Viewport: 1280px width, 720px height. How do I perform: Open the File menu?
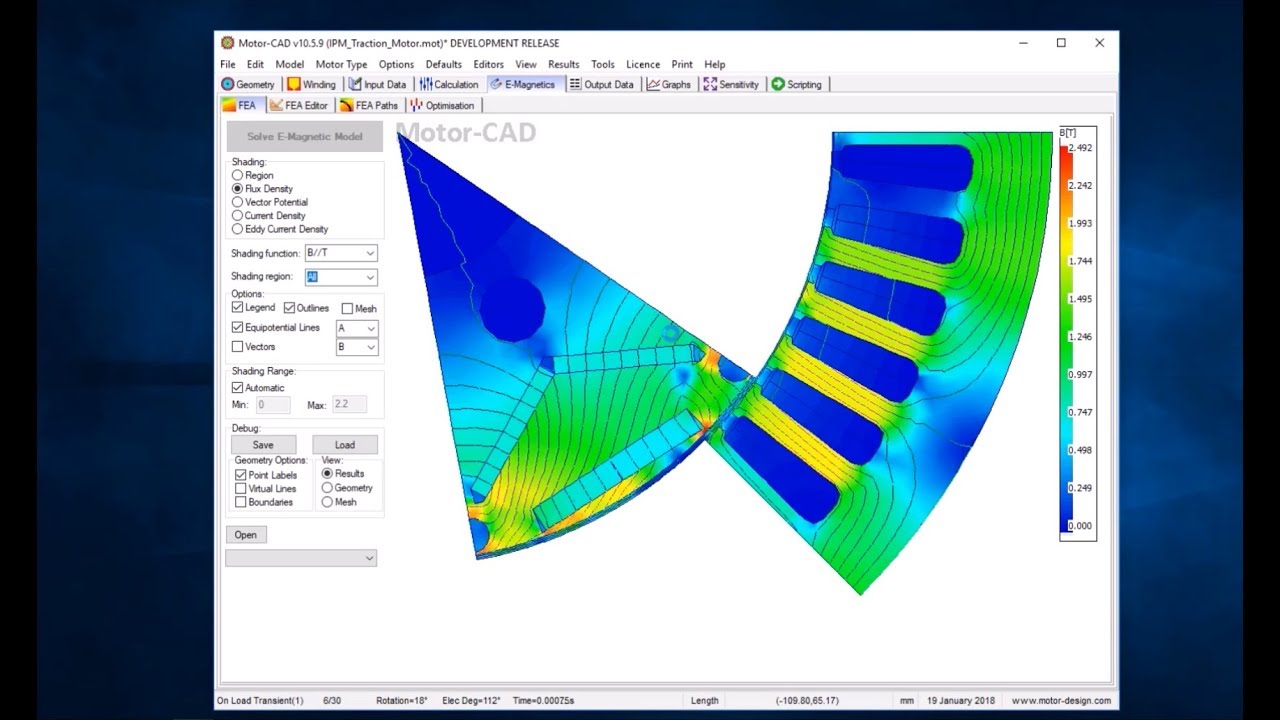click(x=228, y=64)
